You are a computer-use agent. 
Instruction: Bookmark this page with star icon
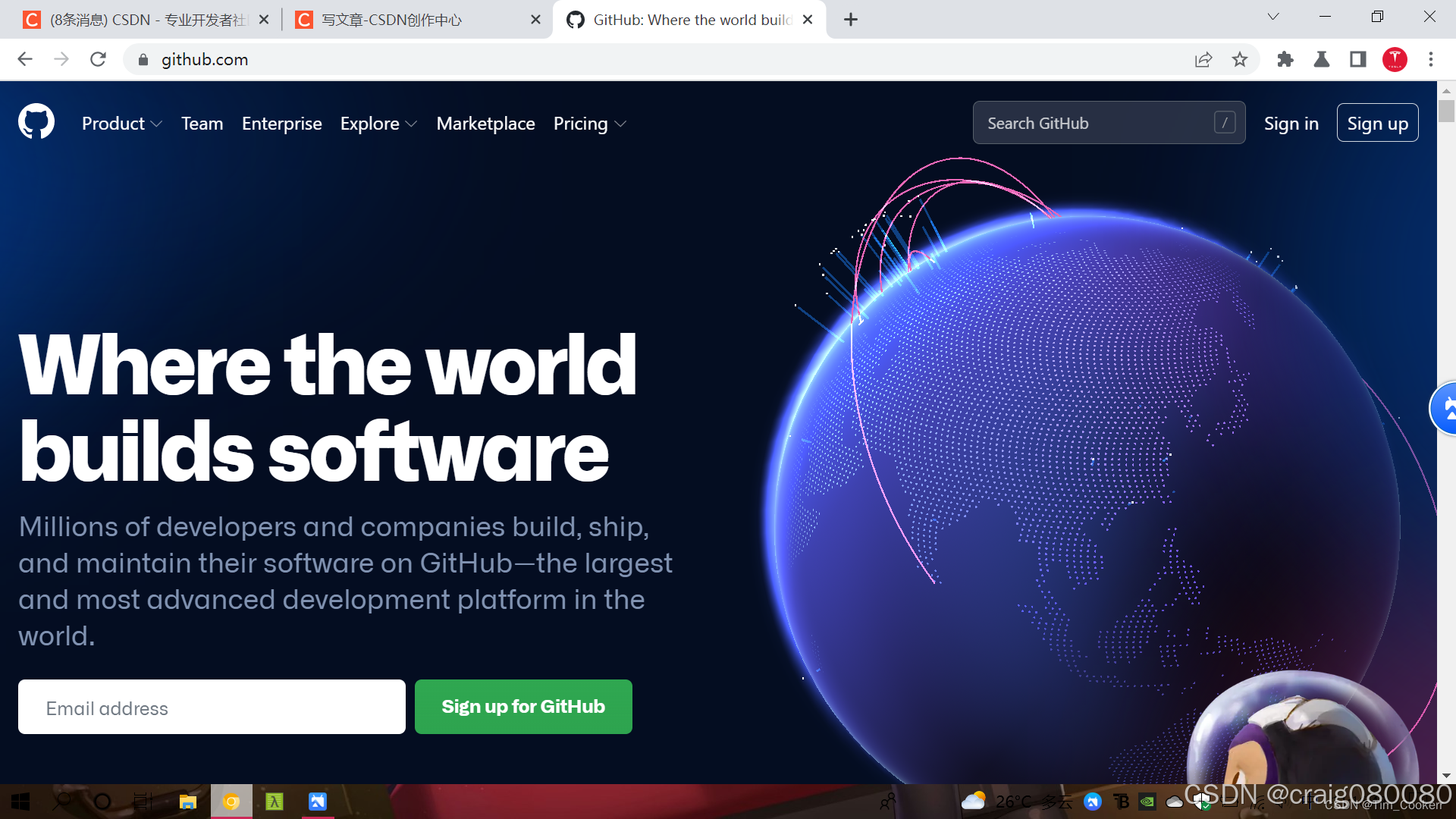pos(1239,59)
